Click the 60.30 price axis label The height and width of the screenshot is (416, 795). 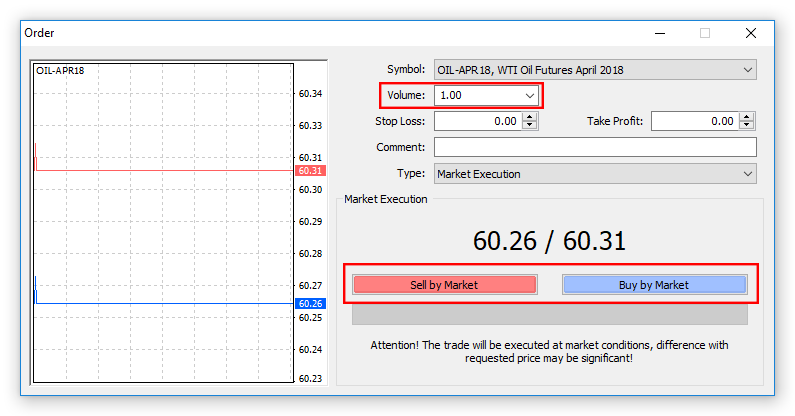tap(310, 189)
